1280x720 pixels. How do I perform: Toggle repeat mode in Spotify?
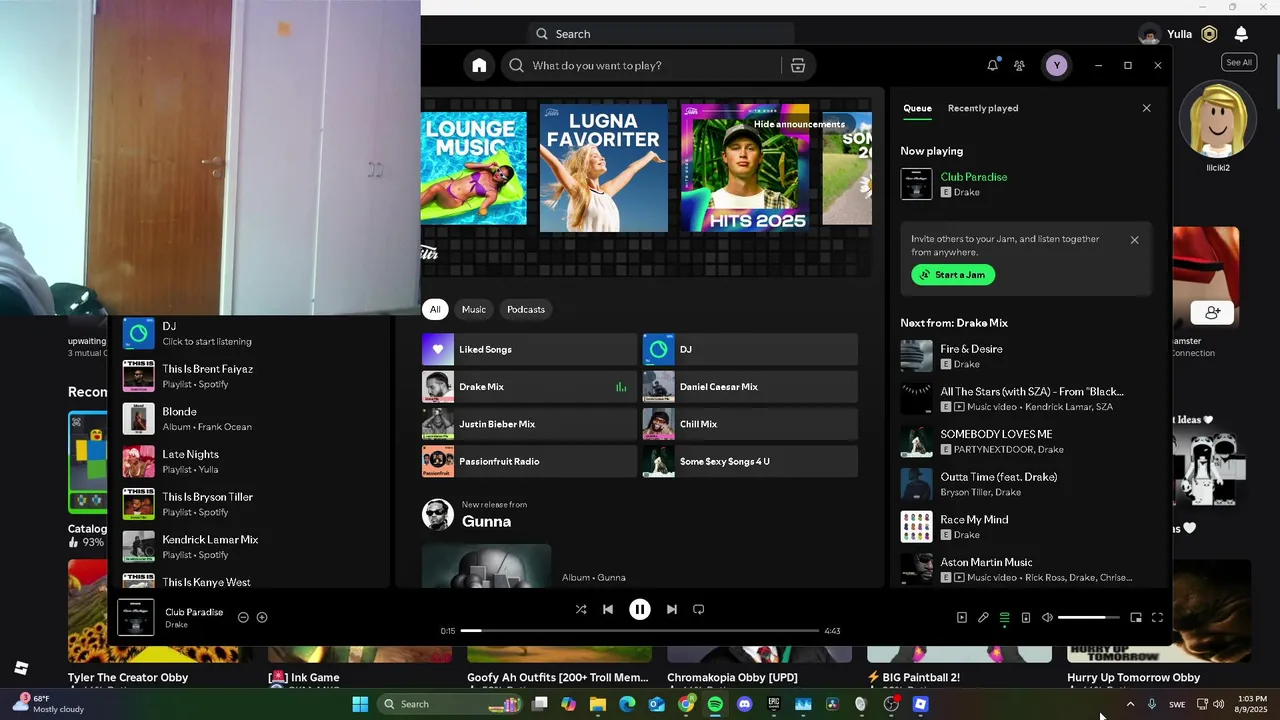(699, 609)
